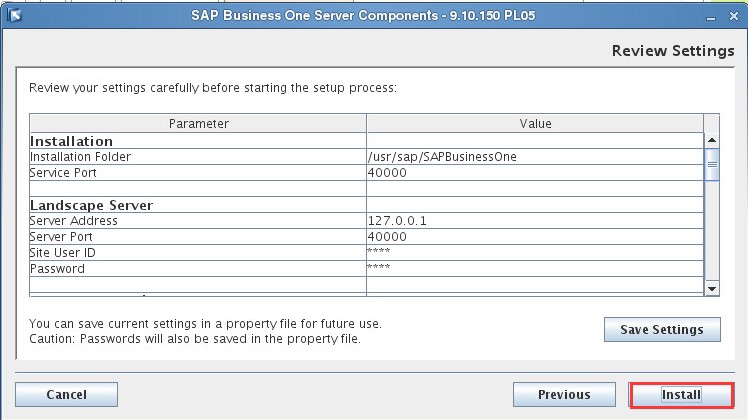
Task: Select the Parameter column header
Action: click(198, 124)
